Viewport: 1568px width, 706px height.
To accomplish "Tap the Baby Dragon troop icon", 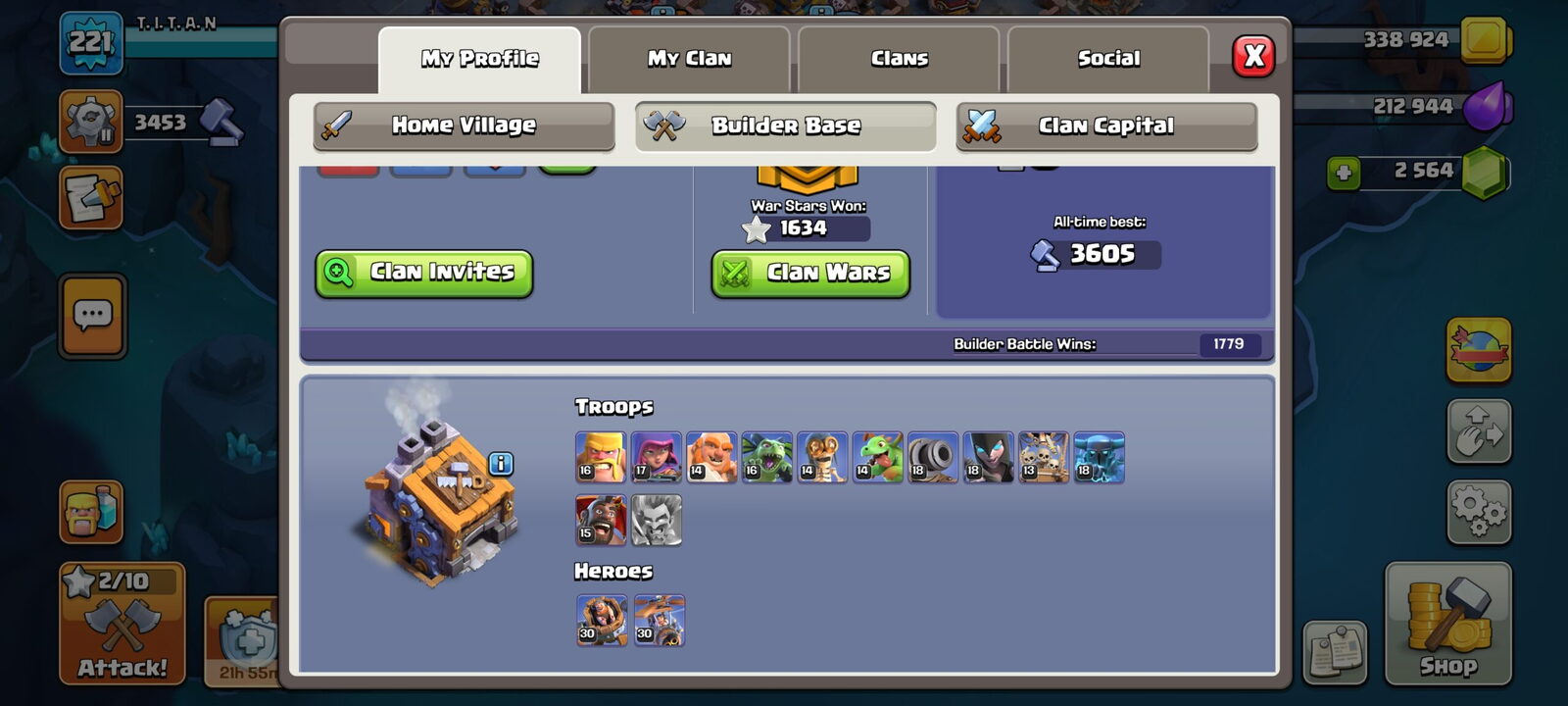I will pyautogui.click(x=877, y=457).
